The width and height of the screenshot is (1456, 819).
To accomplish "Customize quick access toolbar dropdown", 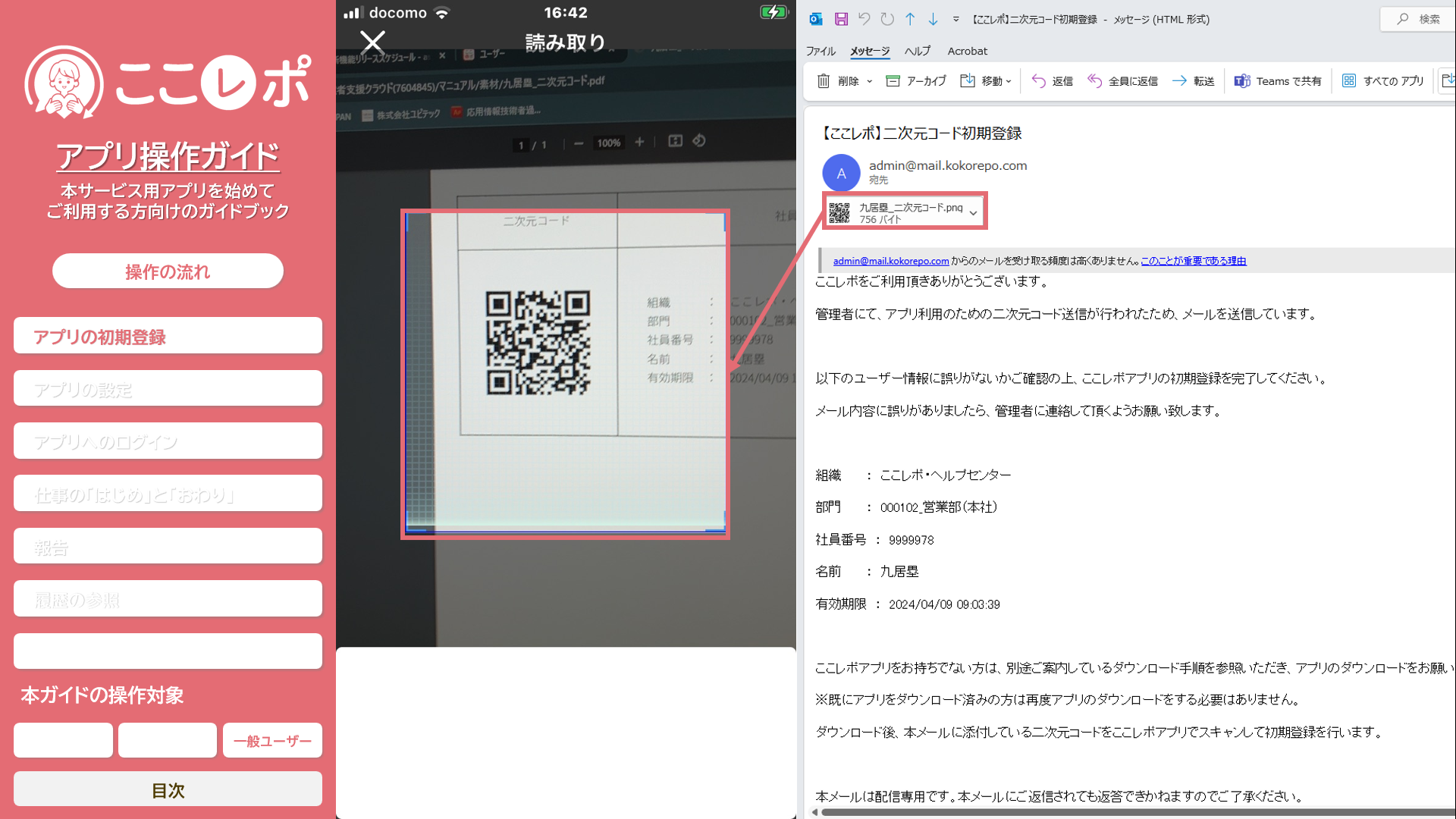I will point(955,19).
